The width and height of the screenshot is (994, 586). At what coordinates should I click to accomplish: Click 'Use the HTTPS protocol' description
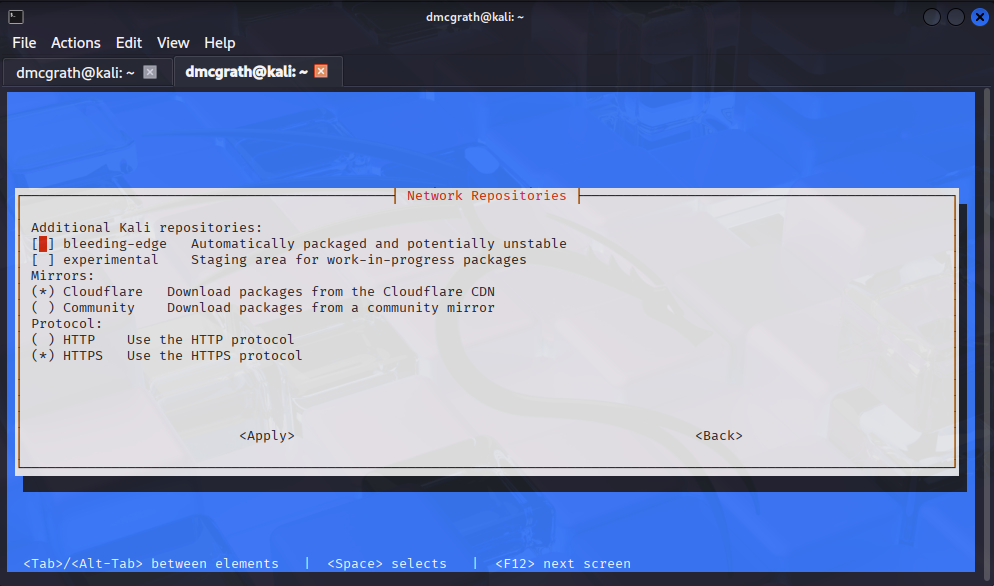(214, 355)
